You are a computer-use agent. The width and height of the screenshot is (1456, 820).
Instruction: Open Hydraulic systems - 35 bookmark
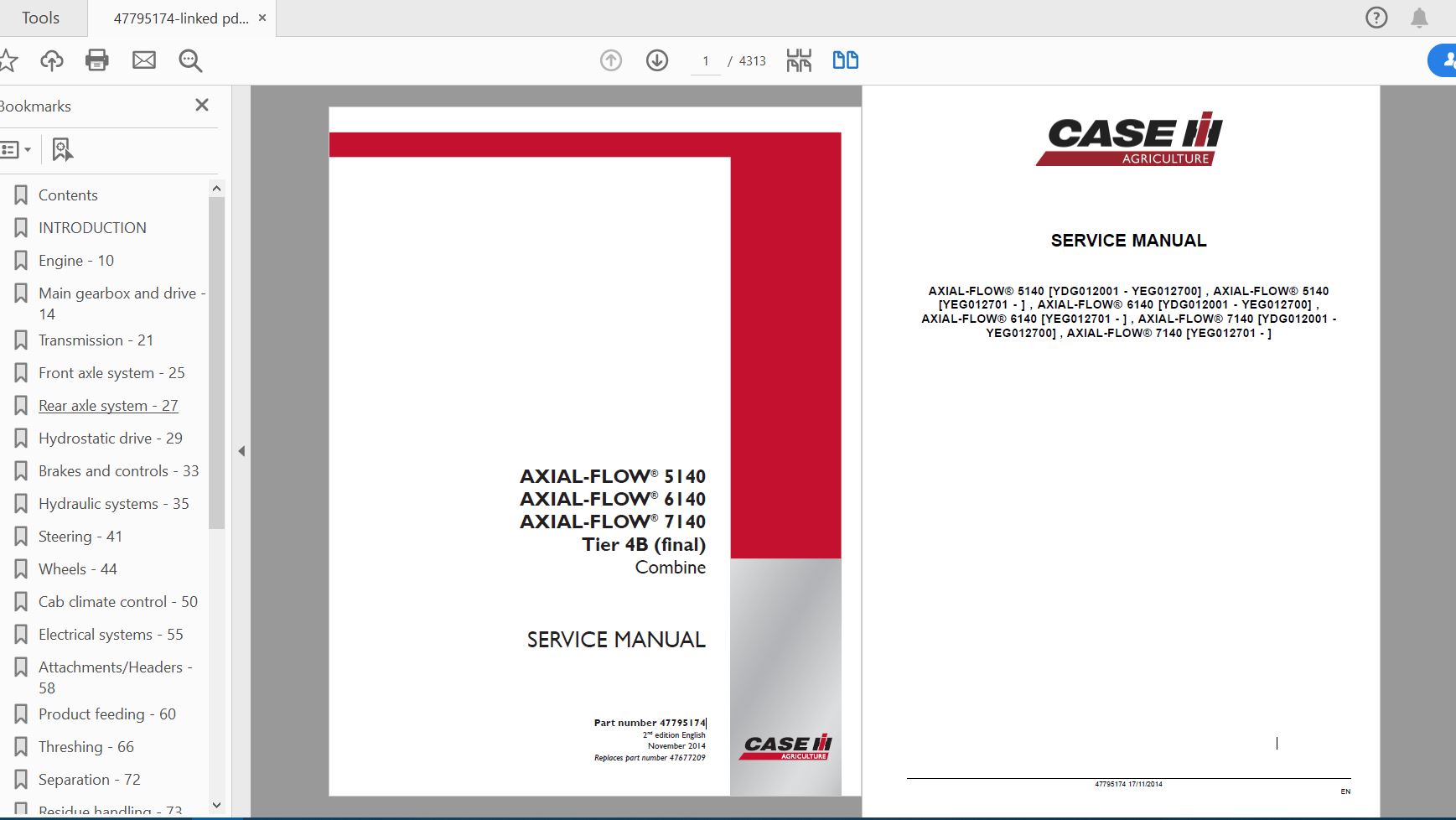114,504
